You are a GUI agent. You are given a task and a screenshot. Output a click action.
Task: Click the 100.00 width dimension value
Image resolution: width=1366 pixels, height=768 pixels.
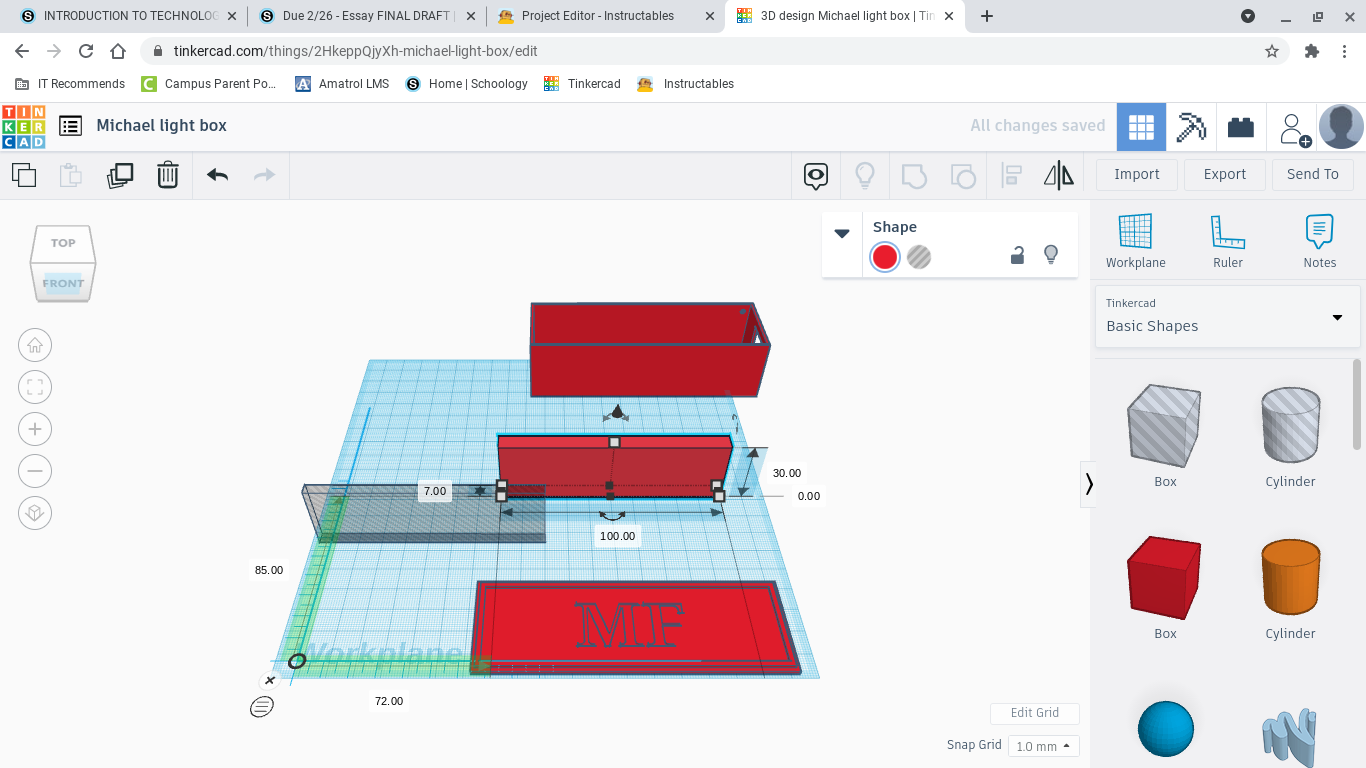(617, 536)
